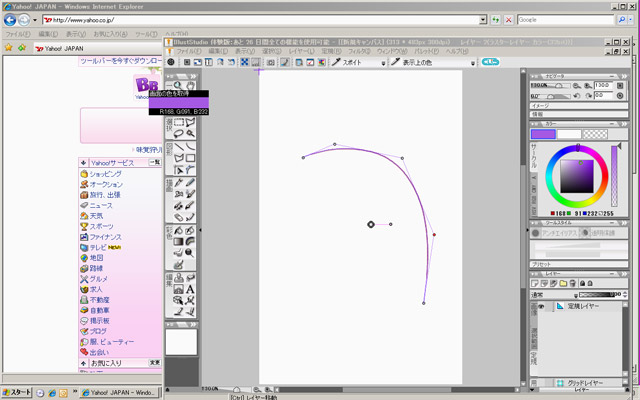The height and width of the screenshot is (400, 640).
Task: Select the polygon selection tool
Action: tap(190, 122)
